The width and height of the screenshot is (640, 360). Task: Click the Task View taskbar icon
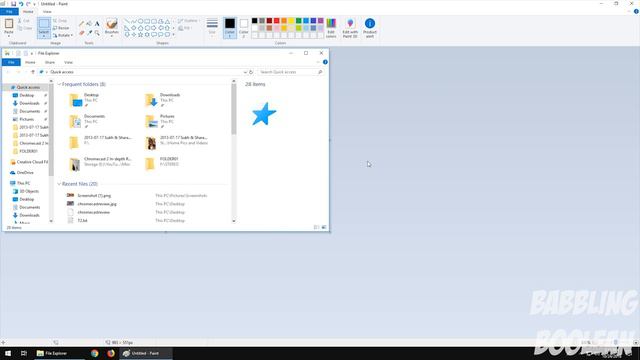(x=24, y=353)
